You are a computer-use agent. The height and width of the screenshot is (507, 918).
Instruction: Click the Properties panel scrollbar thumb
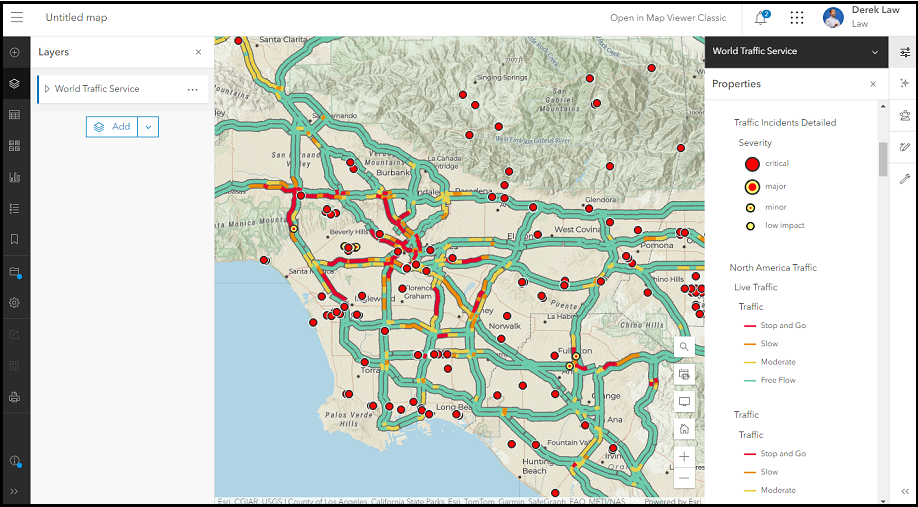point(883,159)
